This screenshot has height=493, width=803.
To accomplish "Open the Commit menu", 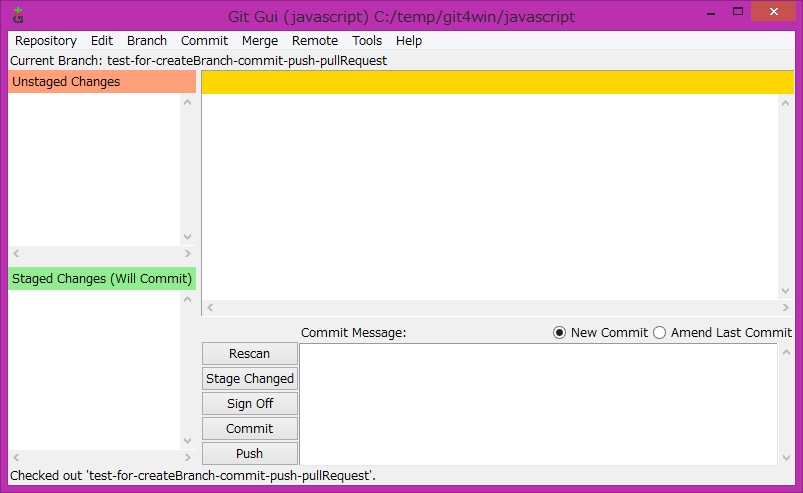I will 204,40.
